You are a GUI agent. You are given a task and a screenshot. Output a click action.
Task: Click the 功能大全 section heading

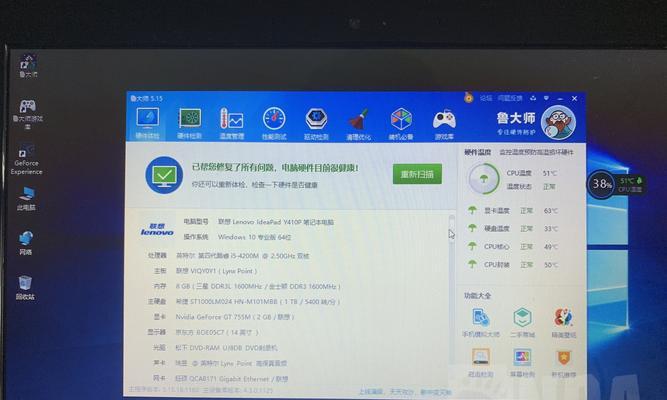(x=477, y=295)
